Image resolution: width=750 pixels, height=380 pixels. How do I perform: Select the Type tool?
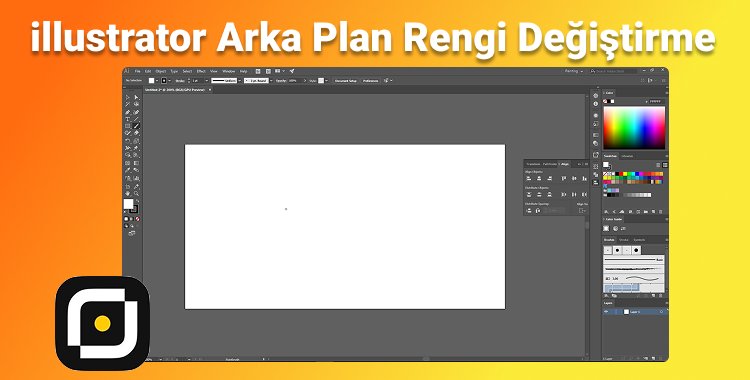(128, 119)
